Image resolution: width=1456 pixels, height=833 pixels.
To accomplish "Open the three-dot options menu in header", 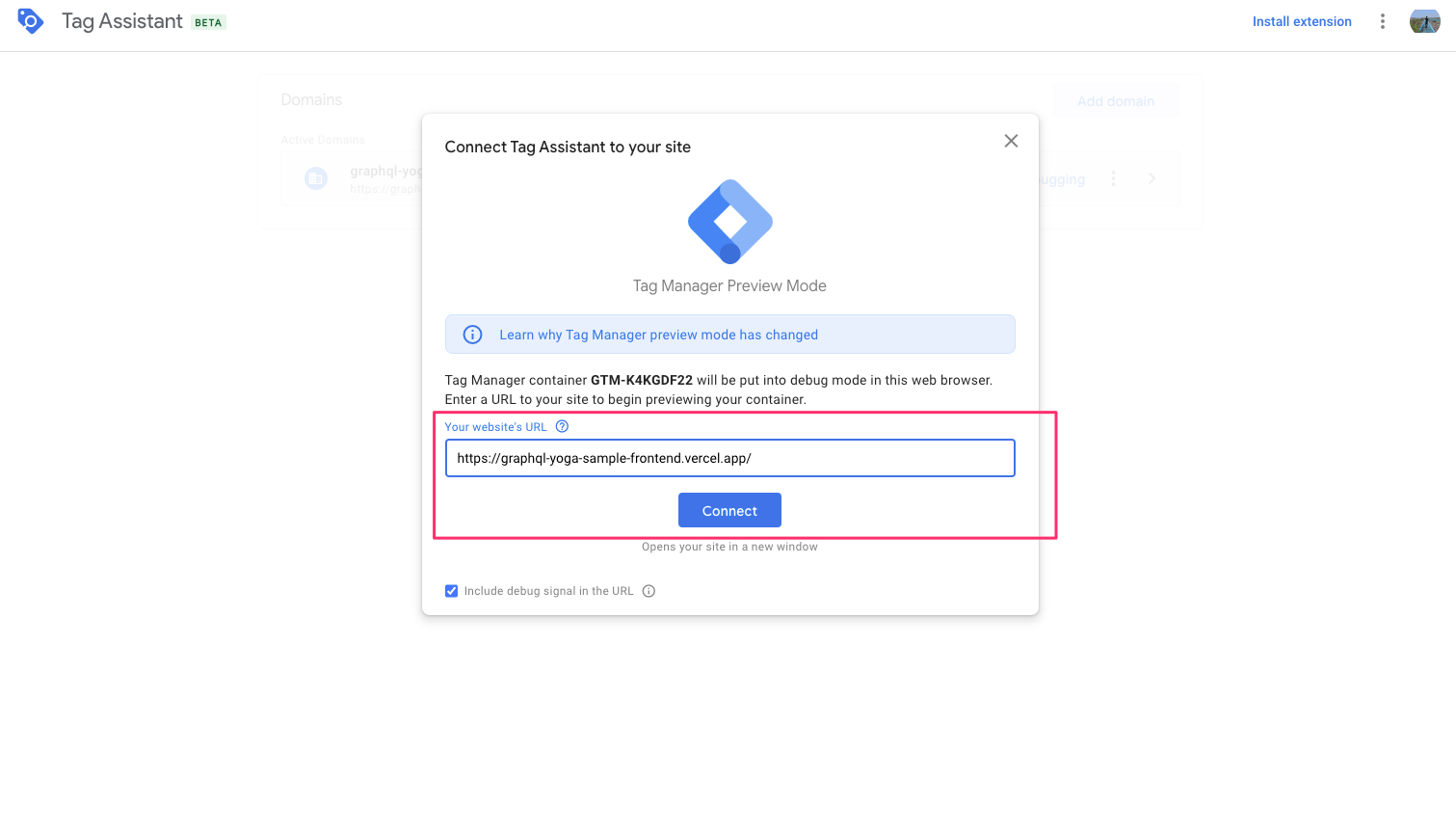I will click(1382, 21).
